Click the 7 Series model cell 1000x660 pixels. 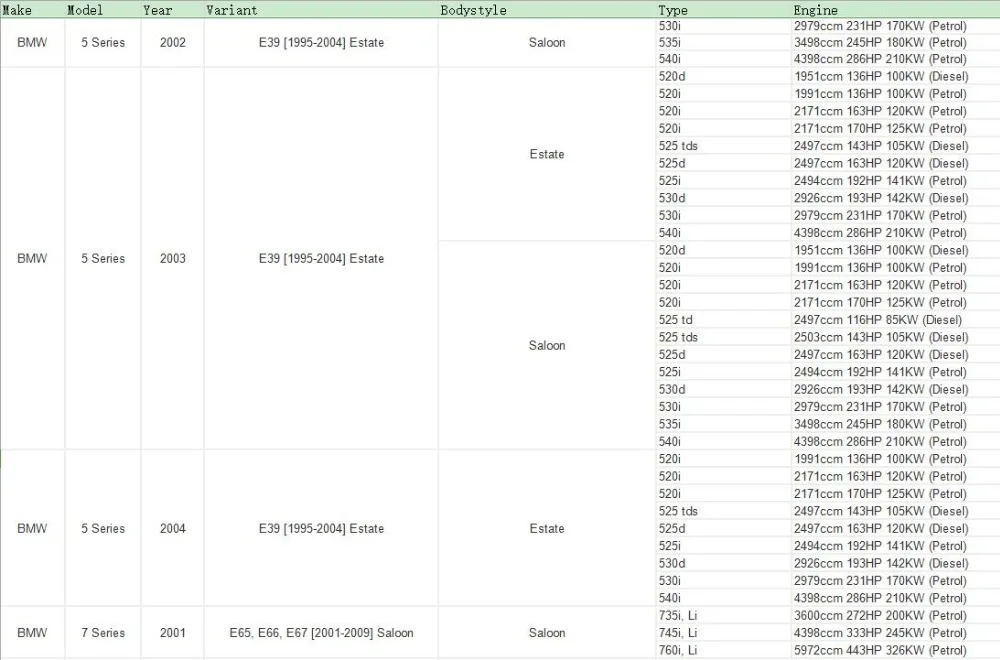(x=103, y=633)
